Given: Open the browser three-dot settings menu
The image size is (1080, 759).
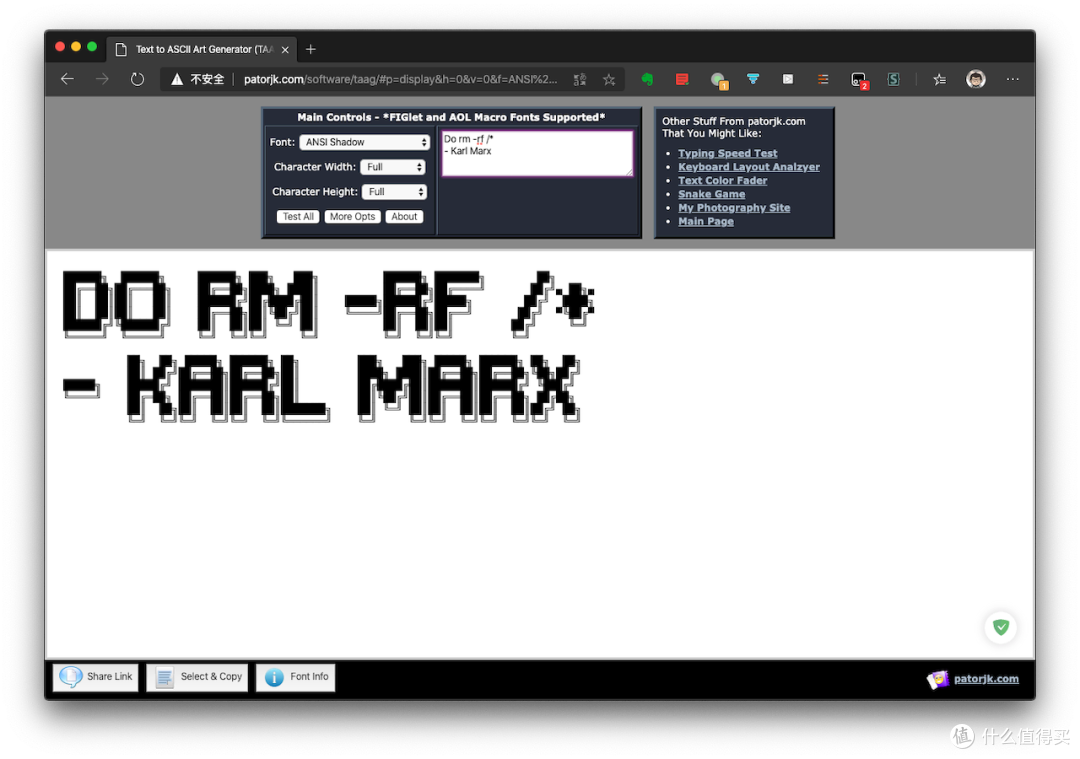Looking at the screenshot, I should point(1012,79).
